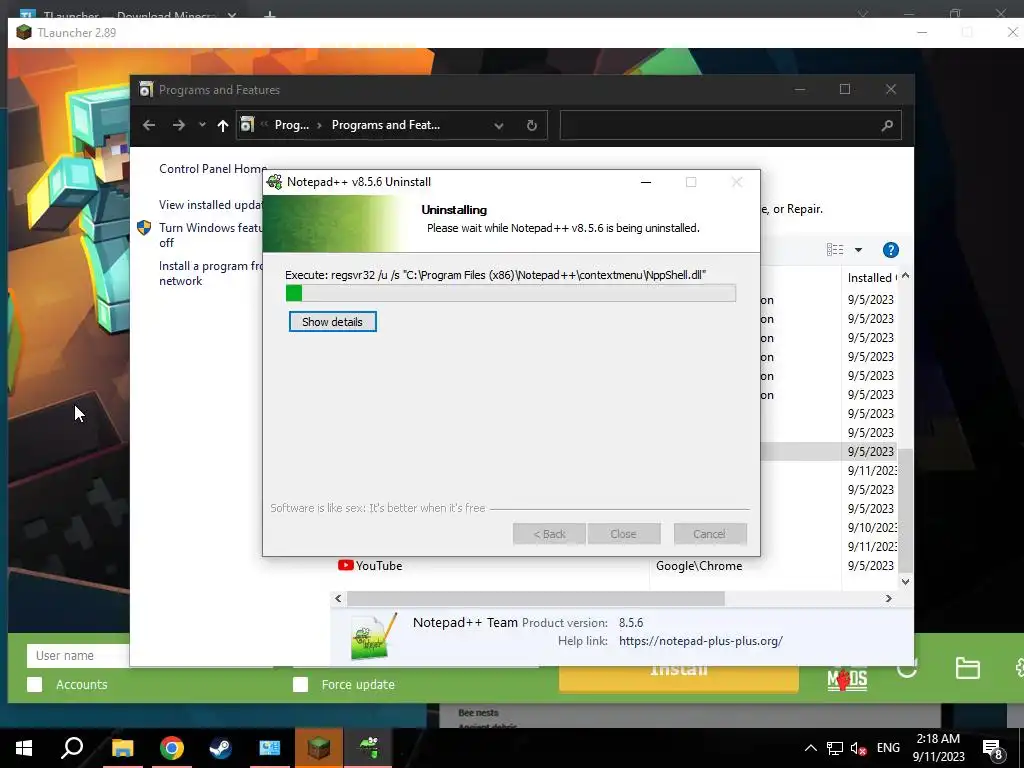
Task: Open the taskbar clock and date
Action: [938, 748]
